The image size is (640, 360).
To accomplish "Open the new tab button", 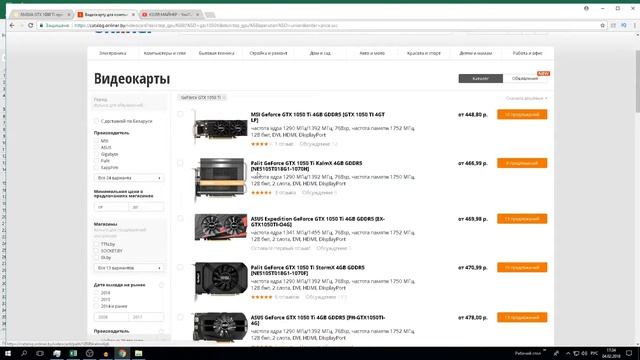I will point(210,15).
